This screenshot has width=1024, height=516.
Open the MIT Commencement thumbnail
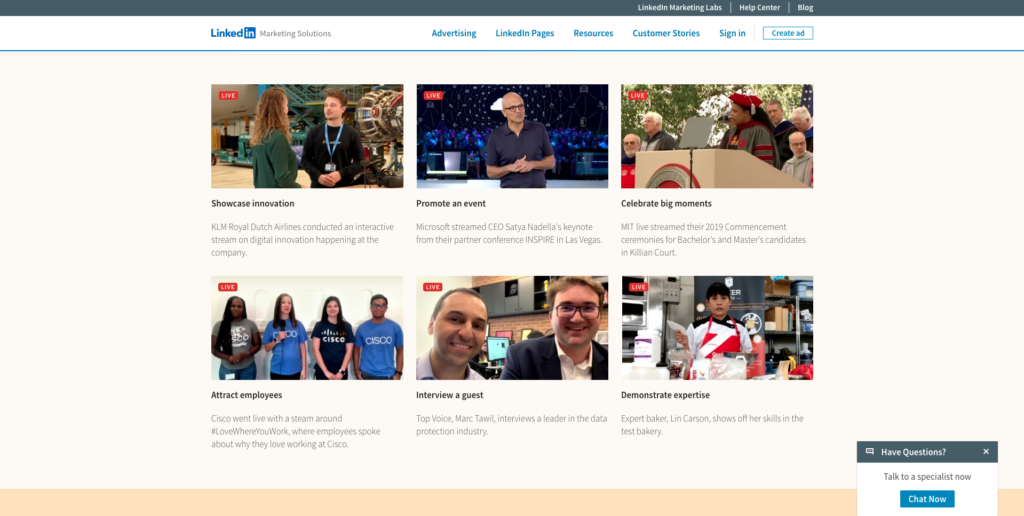[x=717, y=136]
